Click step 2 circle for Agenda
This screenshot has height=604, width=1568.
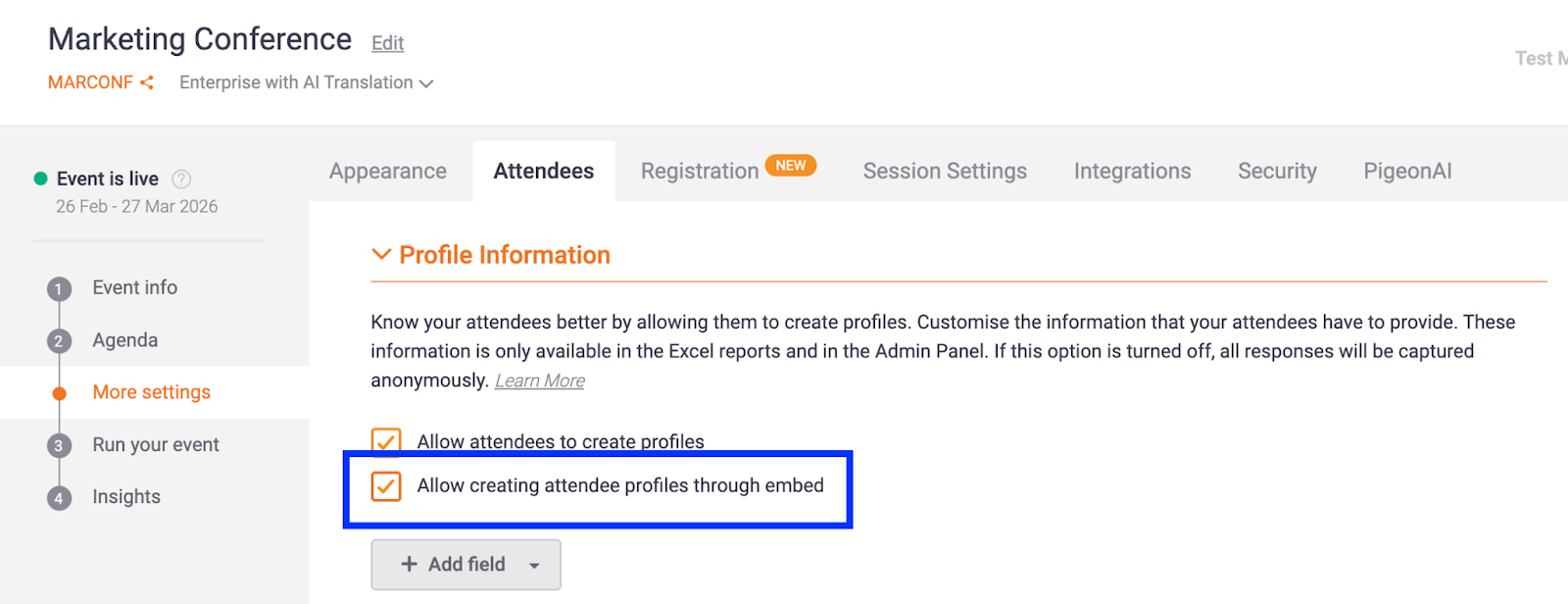tap(59, 341)
